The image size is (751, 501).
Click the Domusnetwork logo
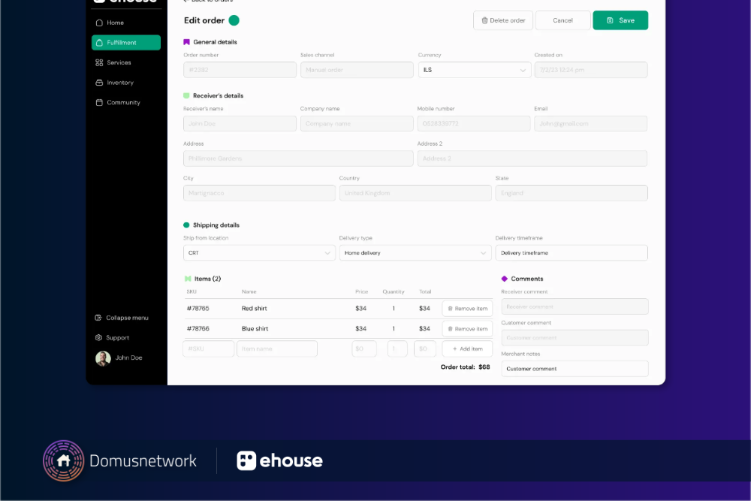(120, 461)
